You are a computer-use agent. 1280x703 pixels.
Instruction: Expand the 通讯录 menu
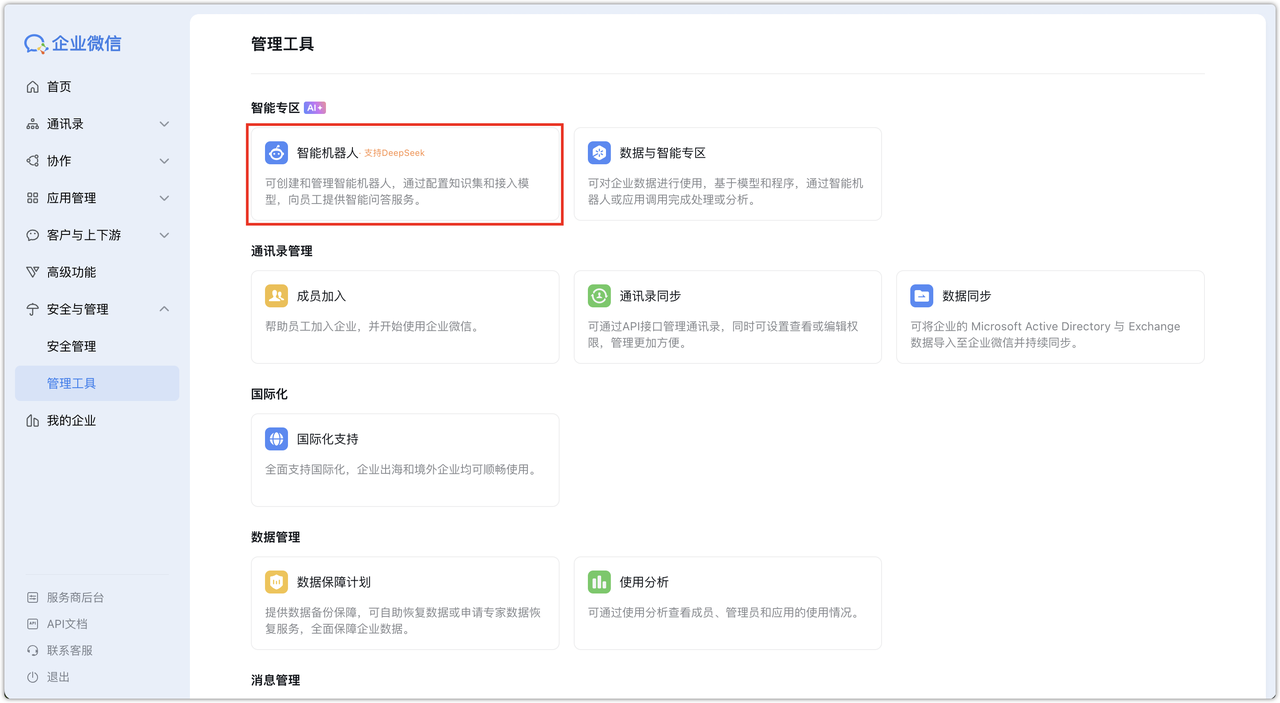coord(96,123)
